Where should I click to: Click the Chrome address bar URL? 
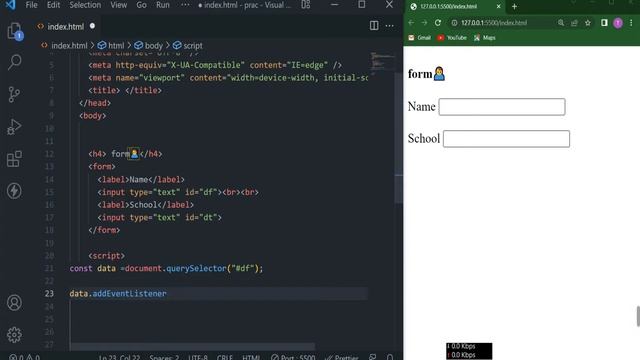(x=494, y=23)
